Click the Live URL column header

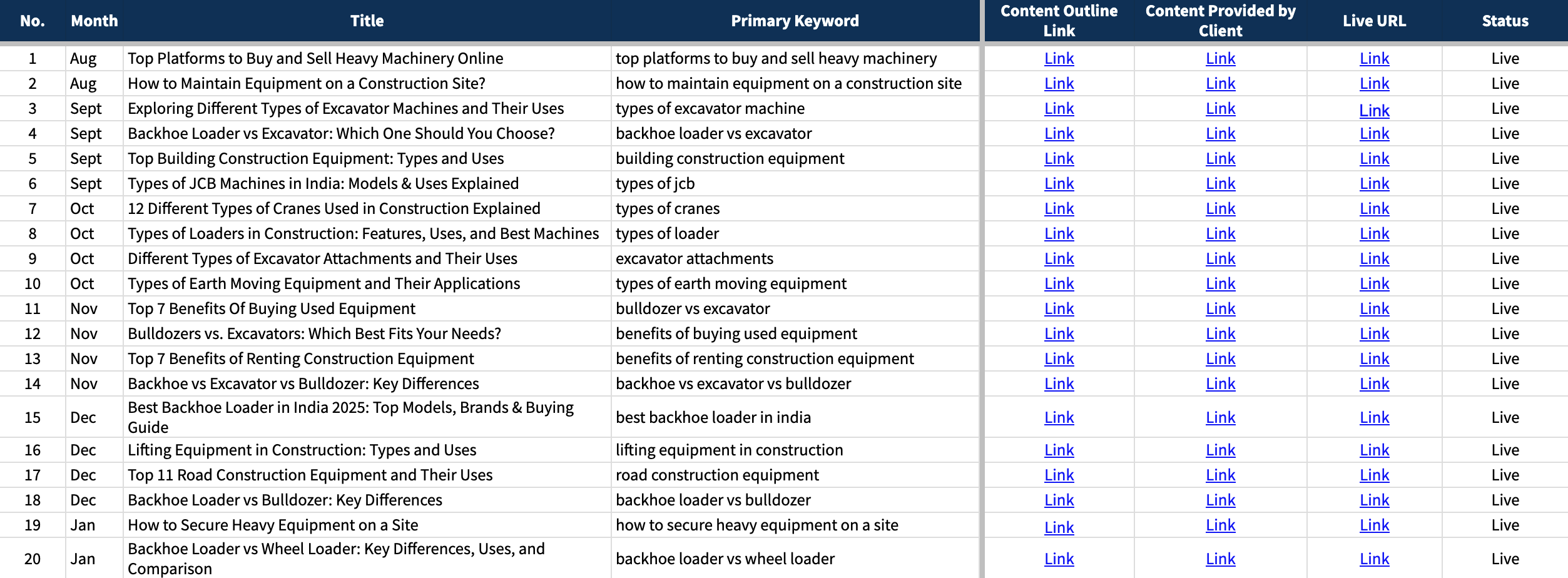(x=1374, y=21)
